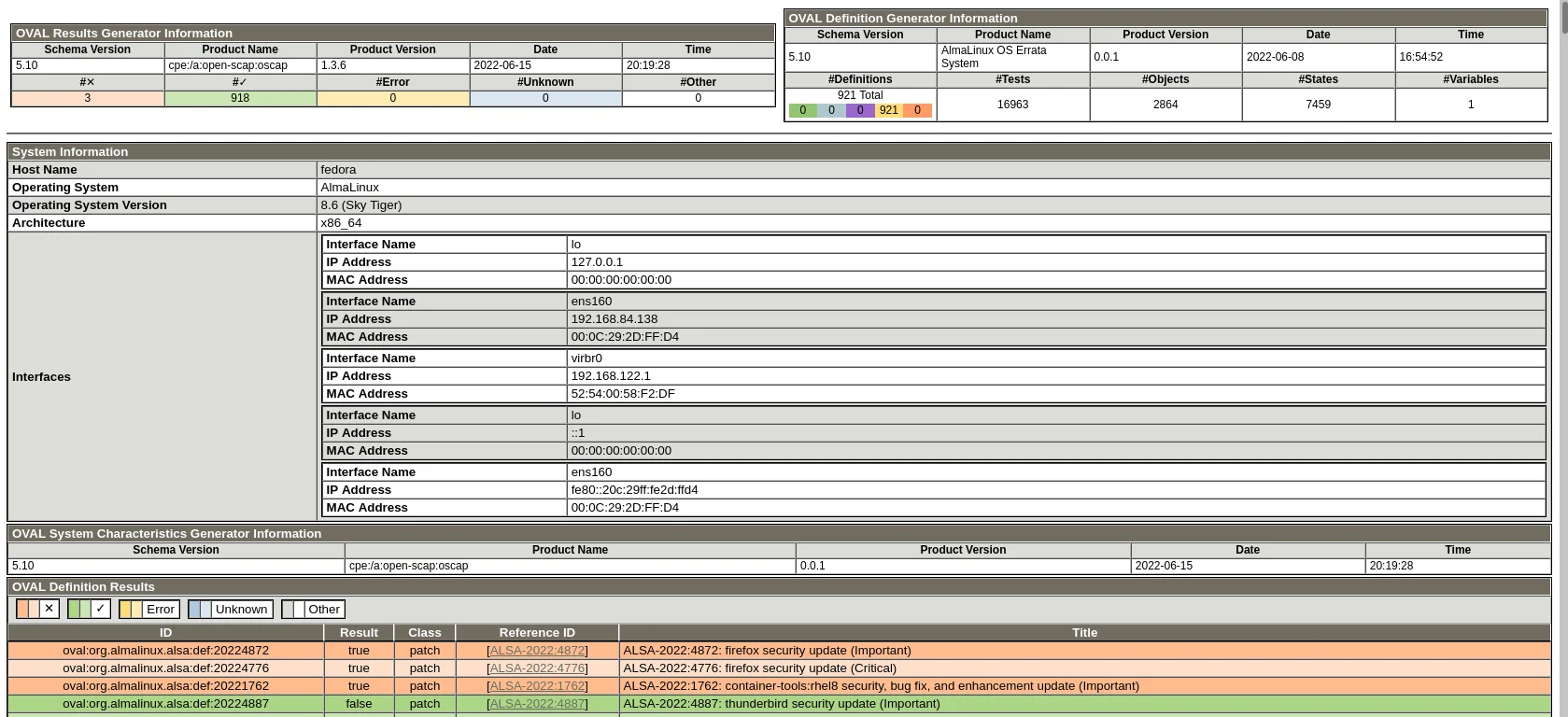Click the 918 passed count cell
The image size is (1568, 717).
(240, 98)
